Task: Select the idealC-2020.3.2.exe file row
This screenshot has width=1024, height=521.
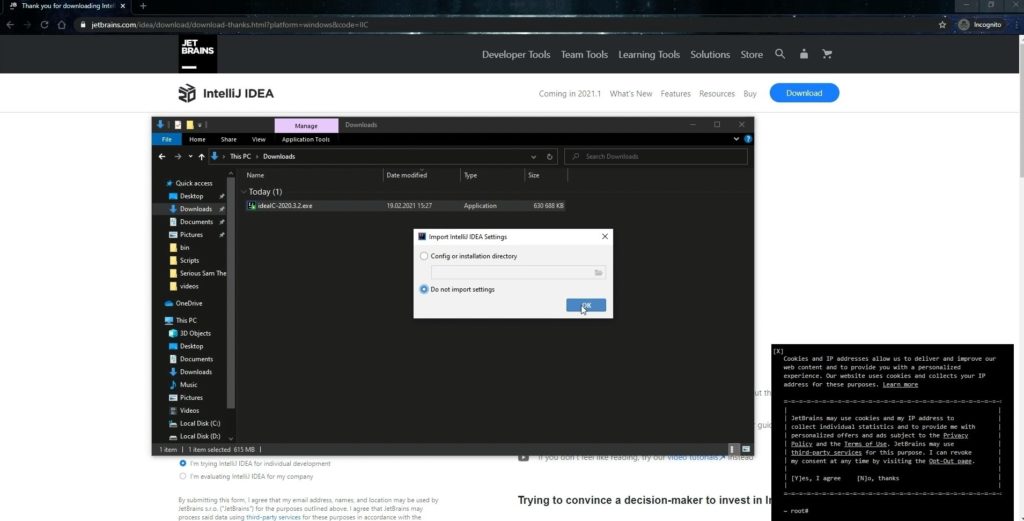Action: point(405,206)
